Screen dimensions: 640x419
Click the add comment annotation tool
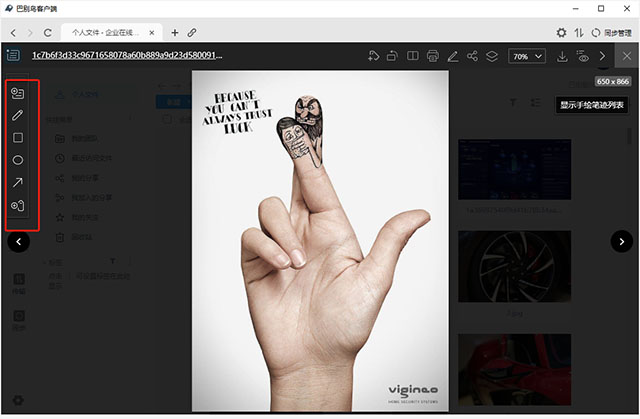[17, 93]
